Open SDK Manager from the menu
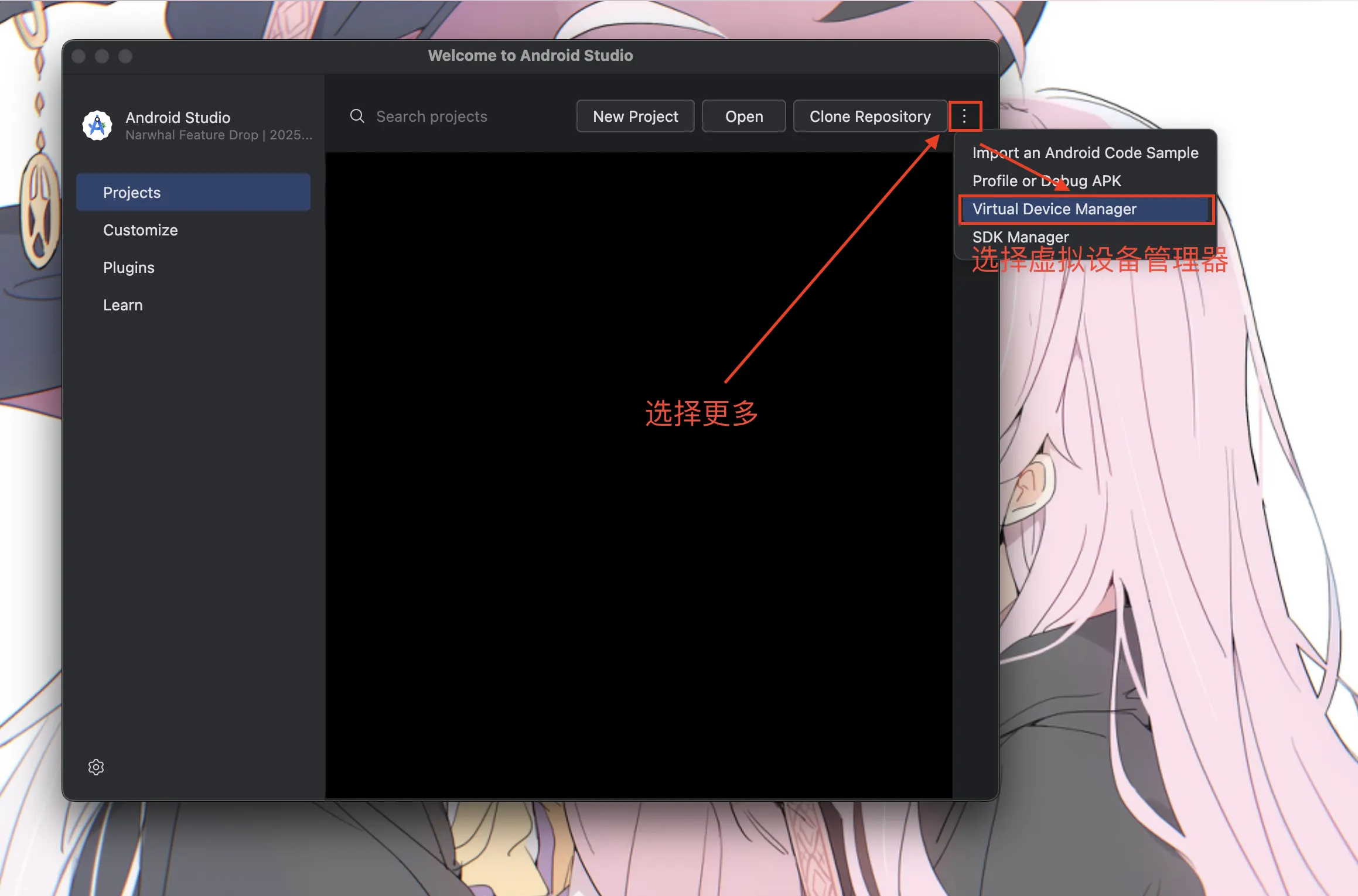Image resolution: width=1358 pixels, height=896 pixels. (x=1021, y=237)
